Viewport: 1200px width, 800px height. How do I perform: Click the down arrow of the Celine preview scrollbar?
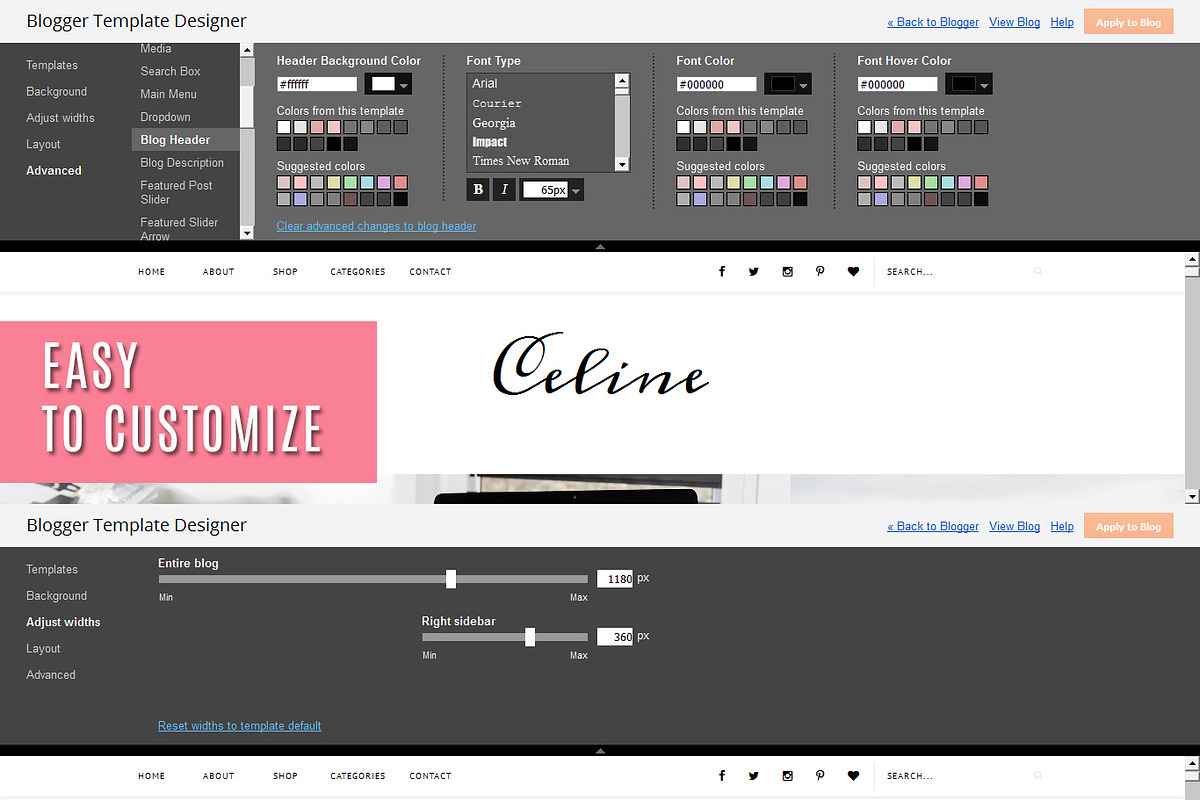tap(1192, 496)
